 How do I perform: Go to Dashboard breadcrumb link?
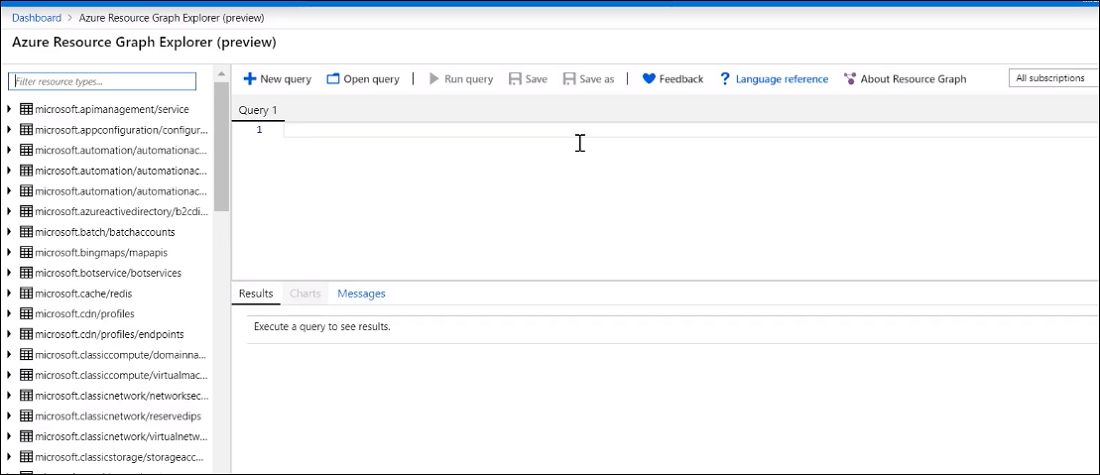[36, 18]
